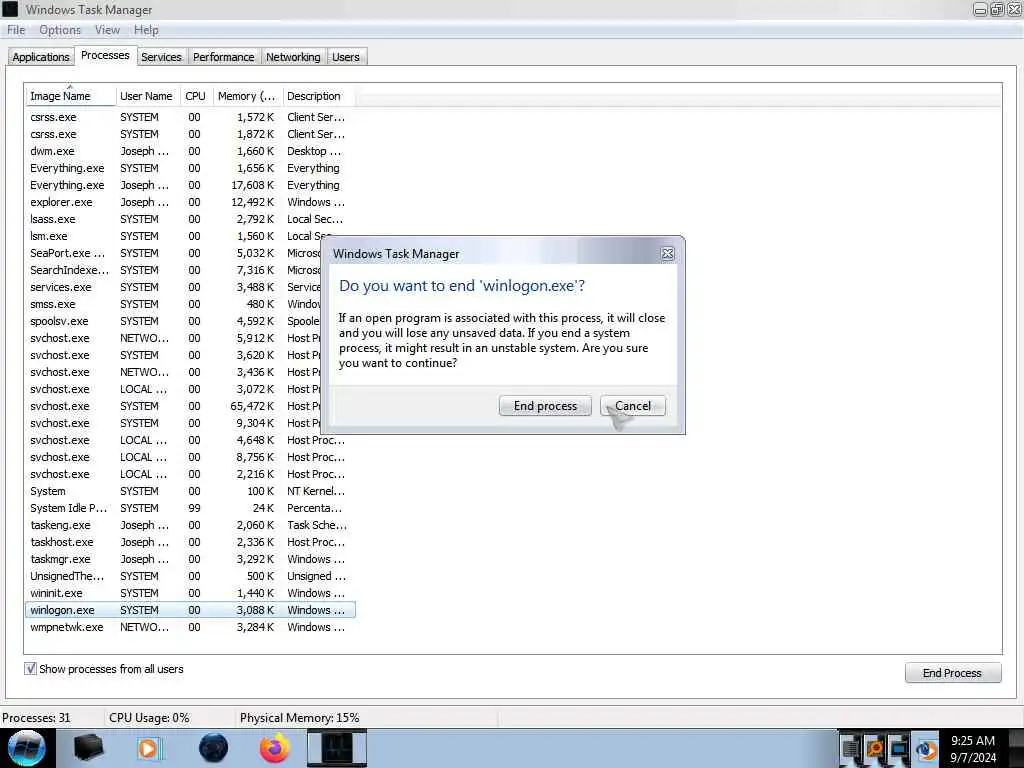Select the csrss.exe row using 1,572 K
1024x768 pixels.
point(190,117)
